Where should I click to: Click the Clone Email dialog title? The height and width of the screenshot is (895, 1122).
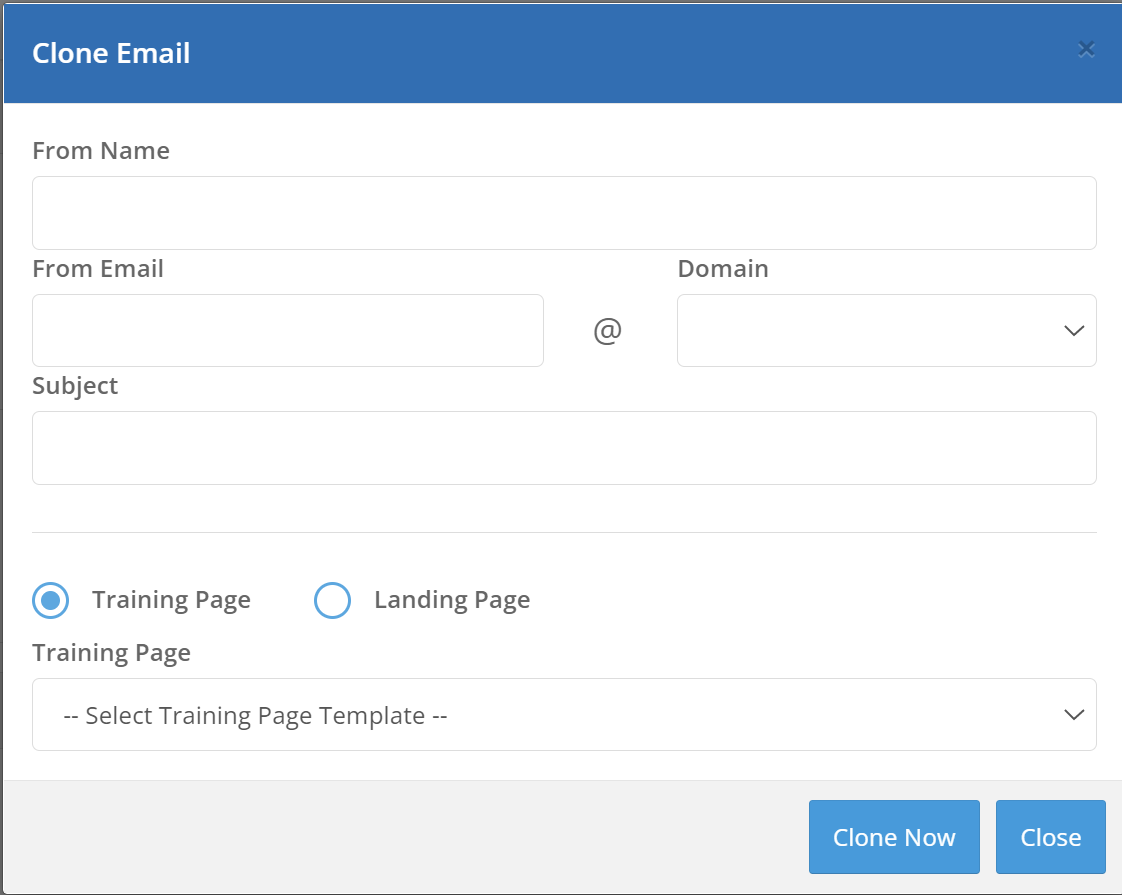[x=111, y=53]
